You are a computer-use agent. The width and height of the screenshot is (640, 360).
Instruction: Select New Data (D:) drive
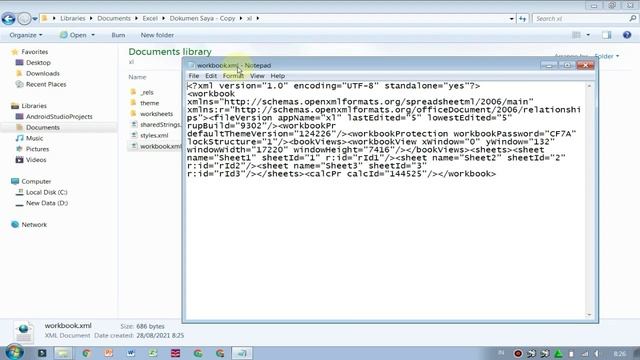[x=42, y=203]
